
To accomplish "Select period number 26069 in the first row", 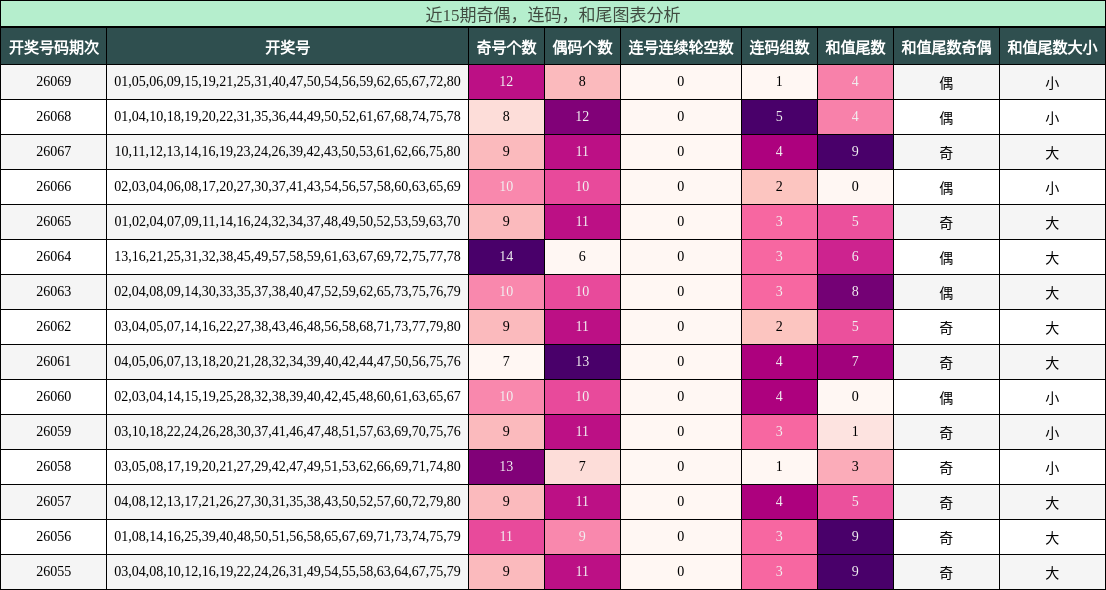I will pos(55,82).
